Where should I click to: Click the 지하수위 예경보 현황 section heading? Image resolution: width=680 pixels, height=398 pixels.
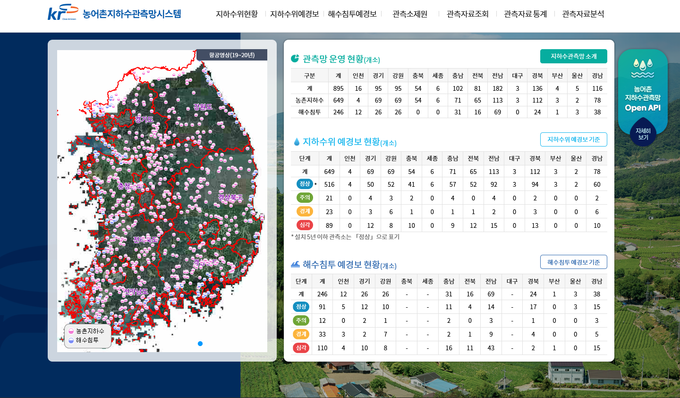350,142
